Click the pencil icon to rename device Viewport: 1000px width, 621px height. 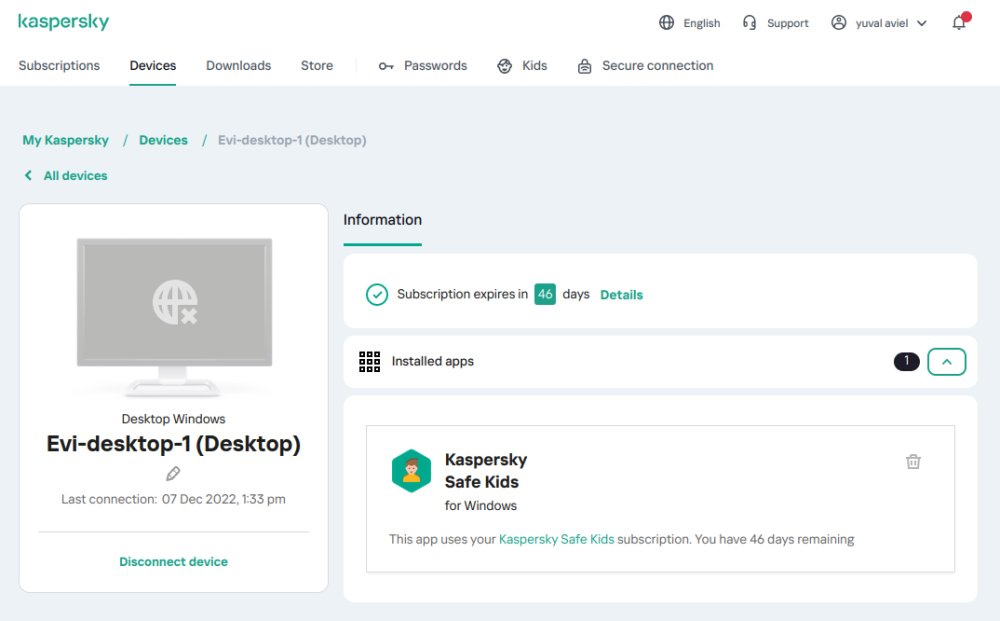173,474
